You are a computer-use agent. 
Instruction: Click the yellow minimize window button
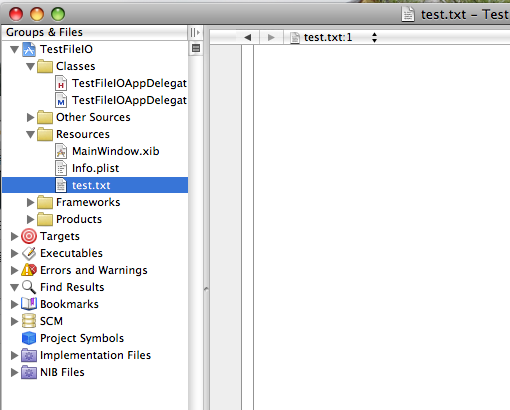[37, 14]
